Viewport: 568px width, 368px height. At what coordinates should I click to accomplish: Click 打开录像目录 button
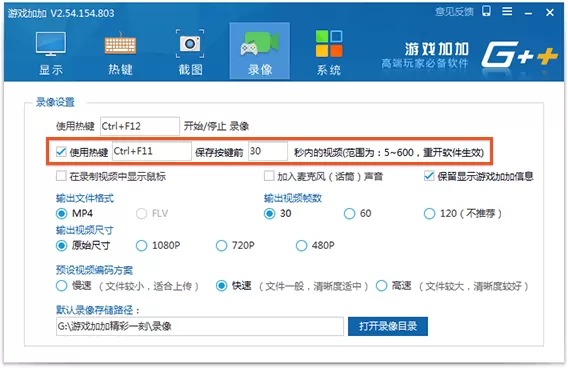(388, 326)
